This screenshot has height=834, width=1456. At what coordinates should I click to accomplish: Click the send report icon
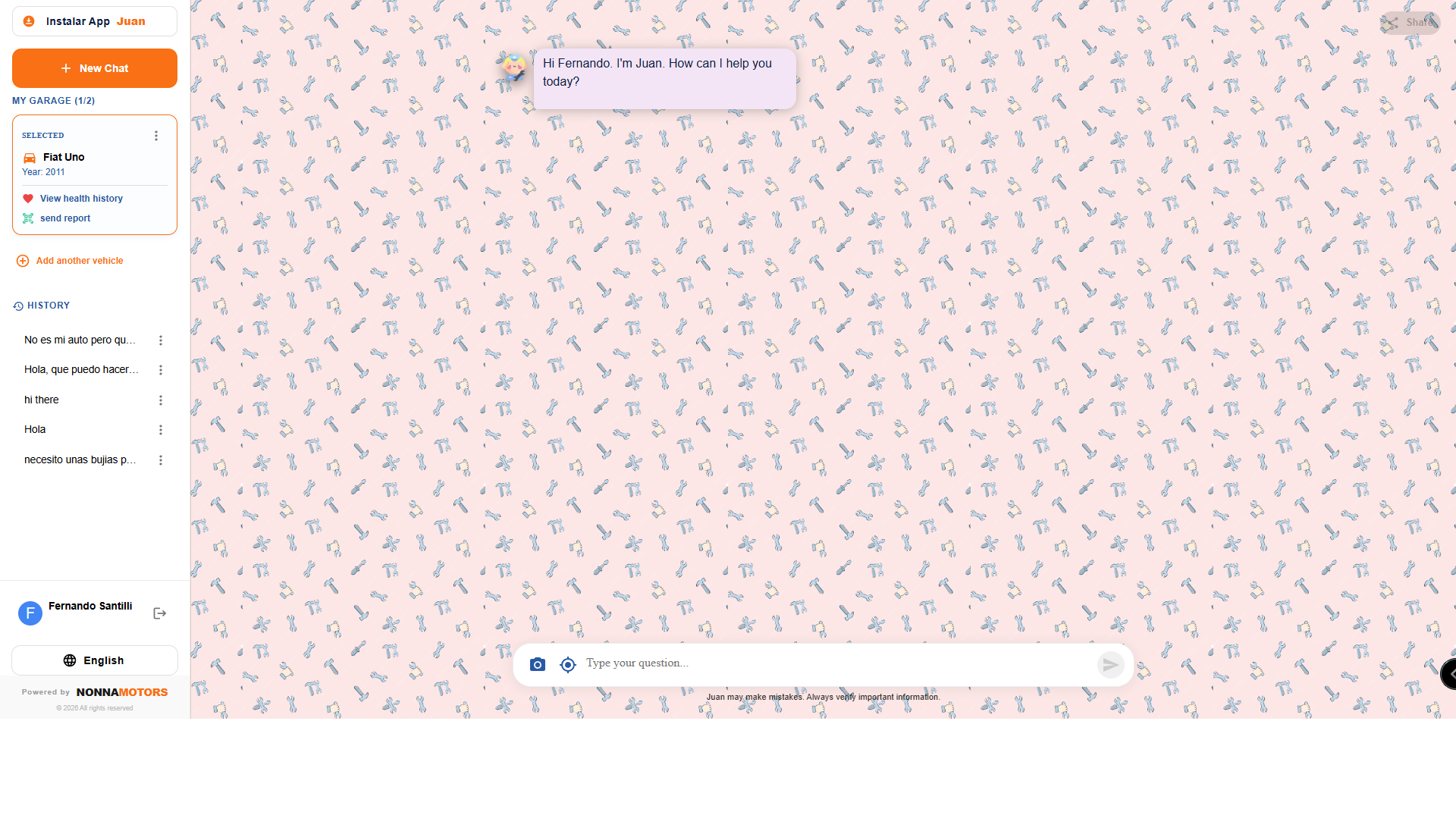[28, 218]
